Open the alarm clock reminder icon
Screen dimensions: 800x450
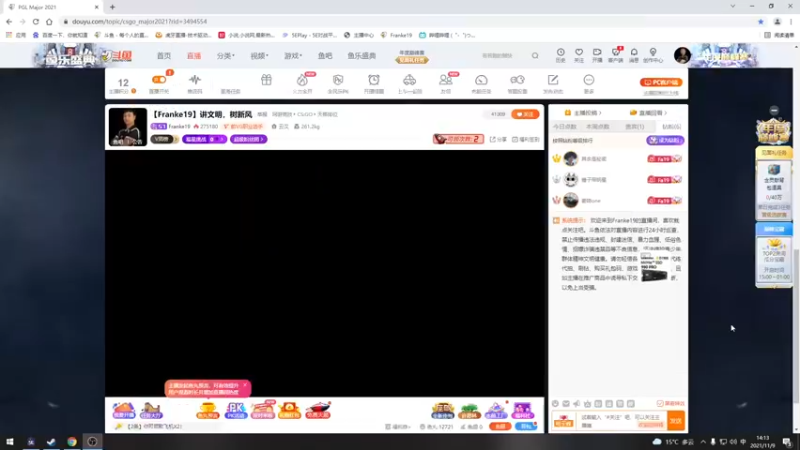[x=374, y=80]
